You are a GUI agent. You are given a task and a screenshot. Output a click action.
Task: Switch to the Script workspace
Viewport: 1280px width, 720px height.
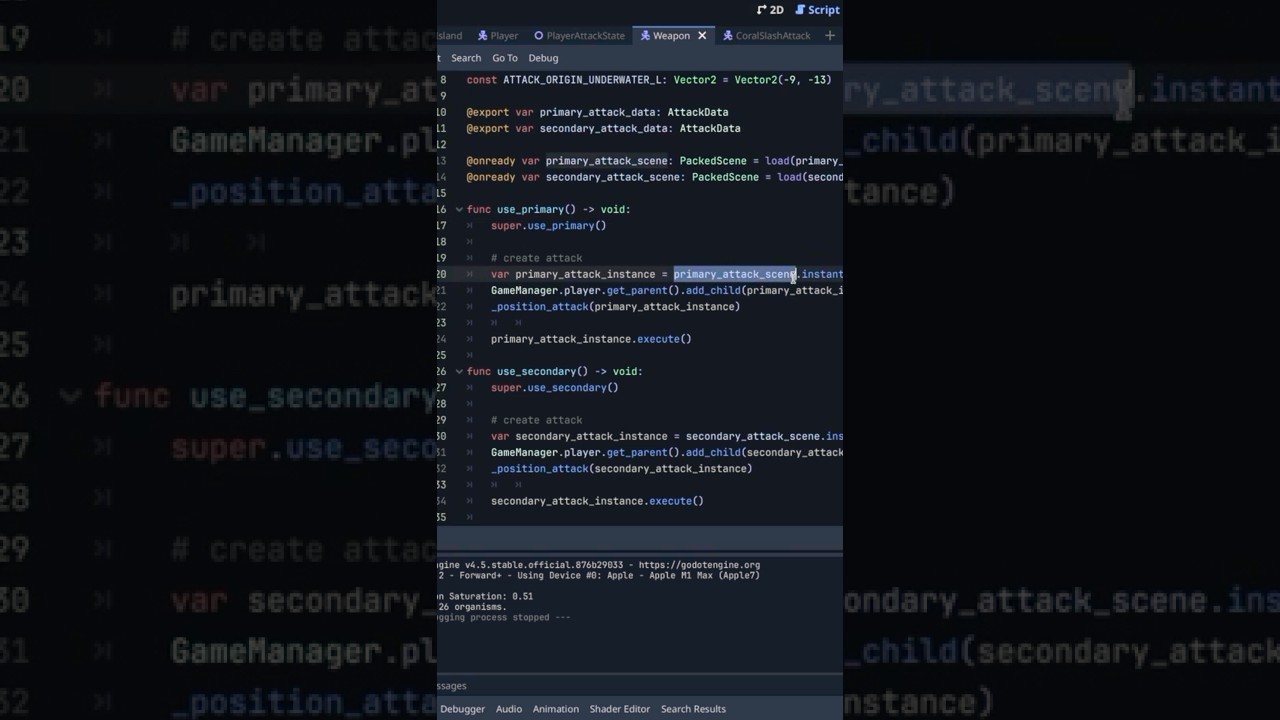[x=817, y=10]
